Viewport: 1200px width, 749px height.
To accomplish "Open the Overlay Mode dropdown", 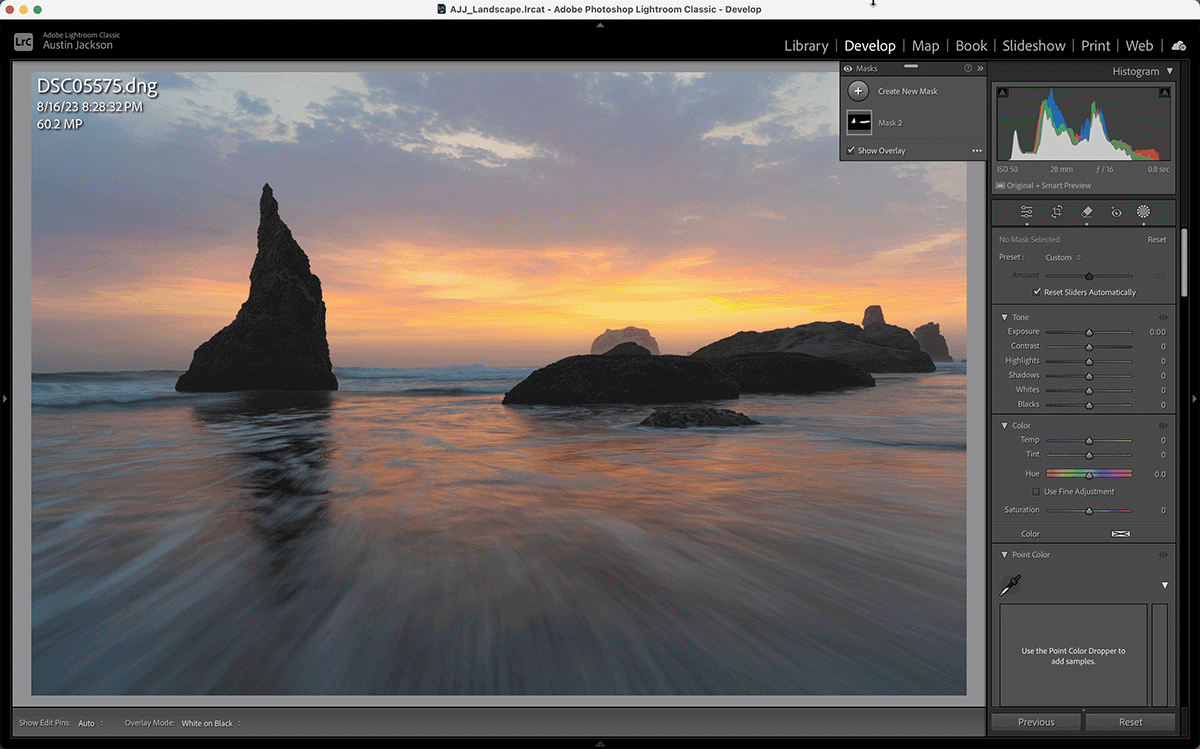I will tap(211, 723).
